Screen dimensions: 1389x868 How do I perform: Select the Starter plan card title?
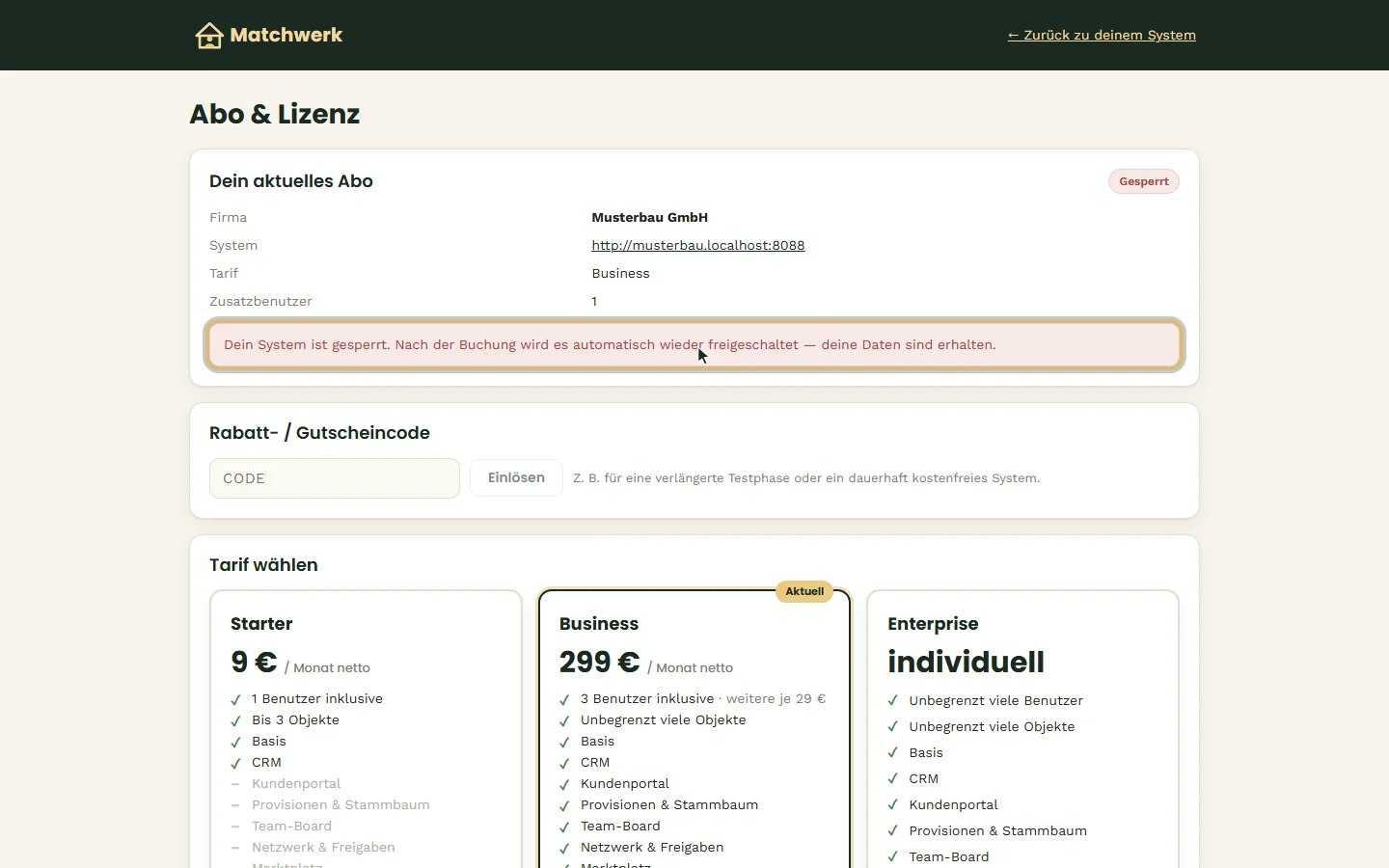click(x=261, y=624)
